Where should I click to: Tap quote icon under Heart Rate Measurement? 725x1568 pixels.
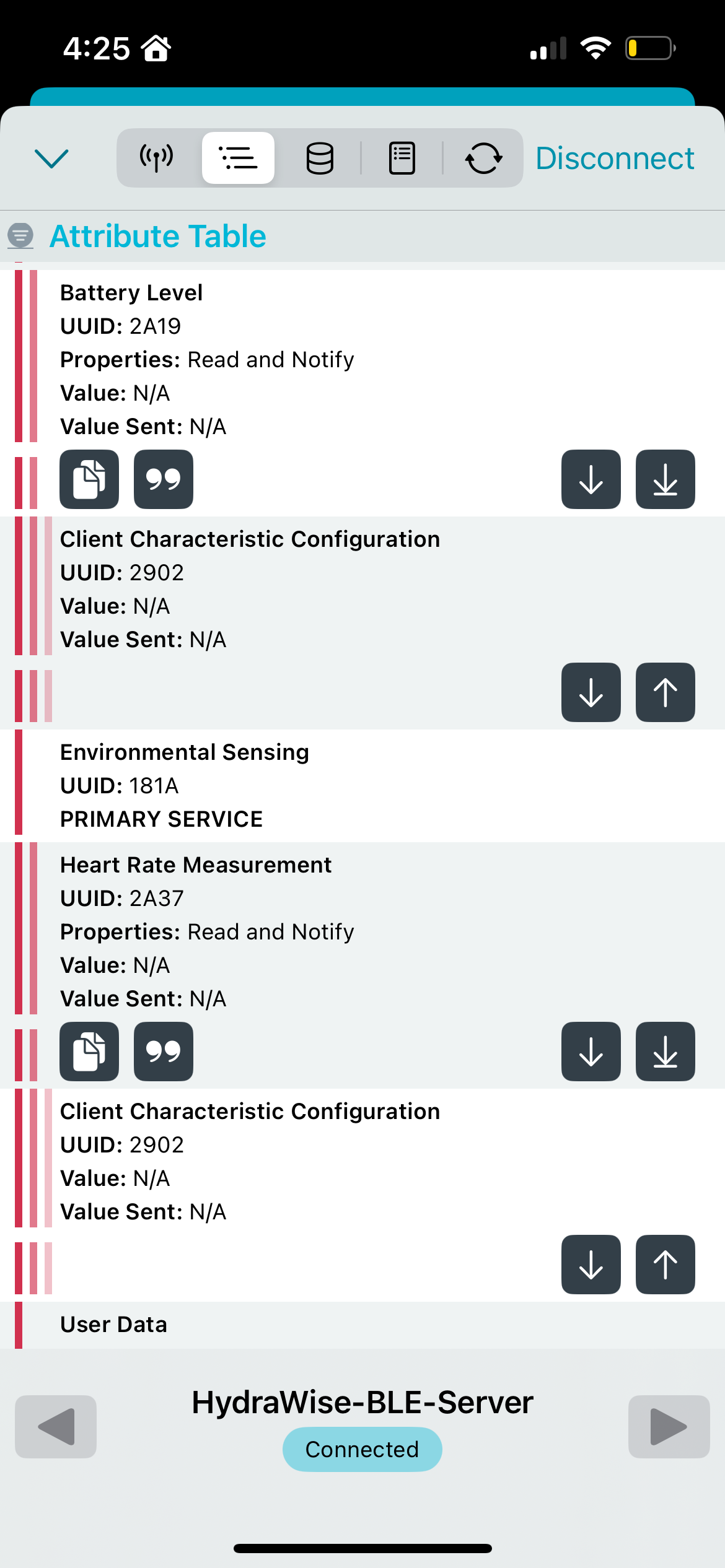point(164,1052)
